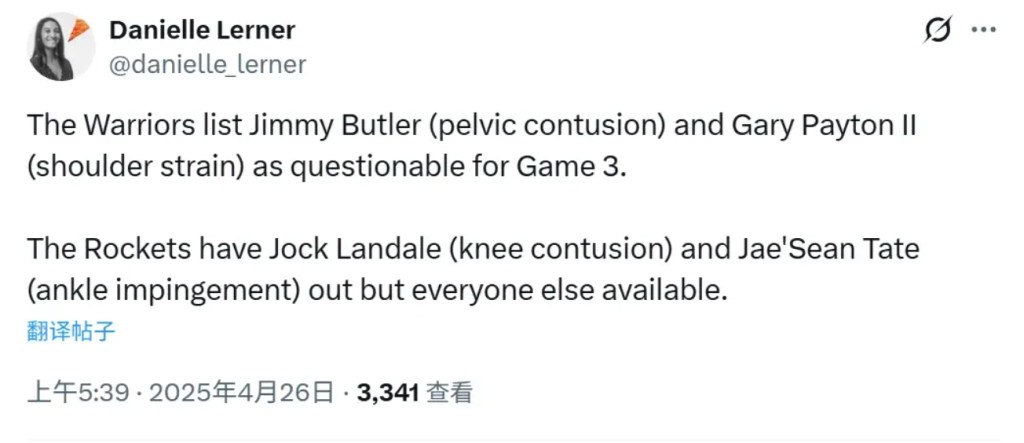Click the pizza emoji beside the name
Screen dimensions: 1024x443
click(x=80, y=25)
